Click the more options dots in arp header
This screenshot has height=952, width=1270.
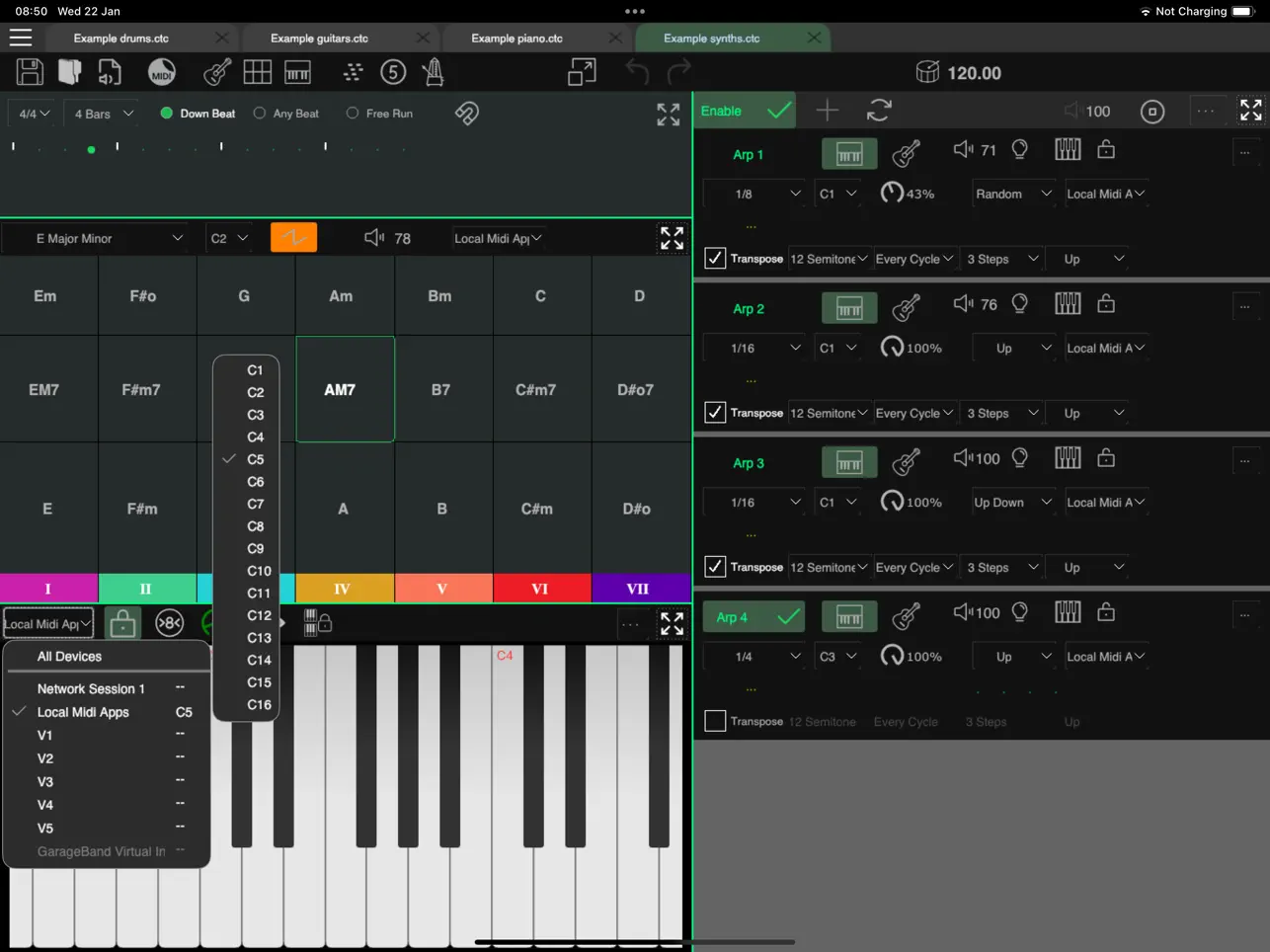(1206, 111)
